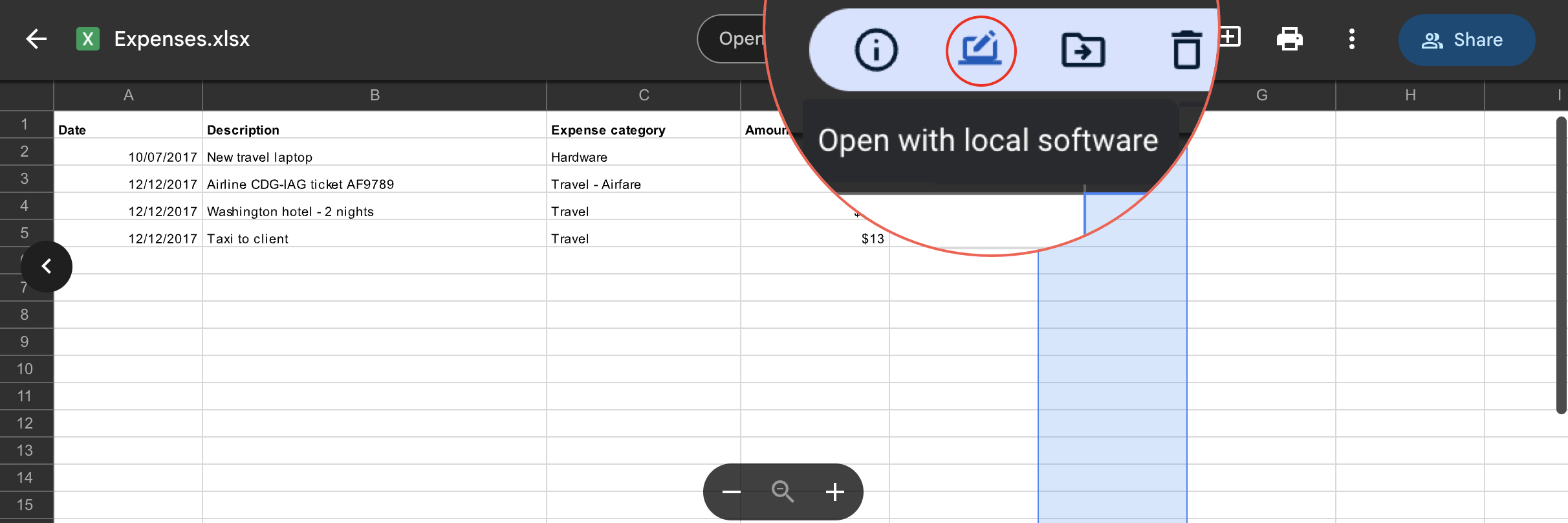1568x523 pixels.
Task: Select row 10 header
Action: click(x=25, y=369)
